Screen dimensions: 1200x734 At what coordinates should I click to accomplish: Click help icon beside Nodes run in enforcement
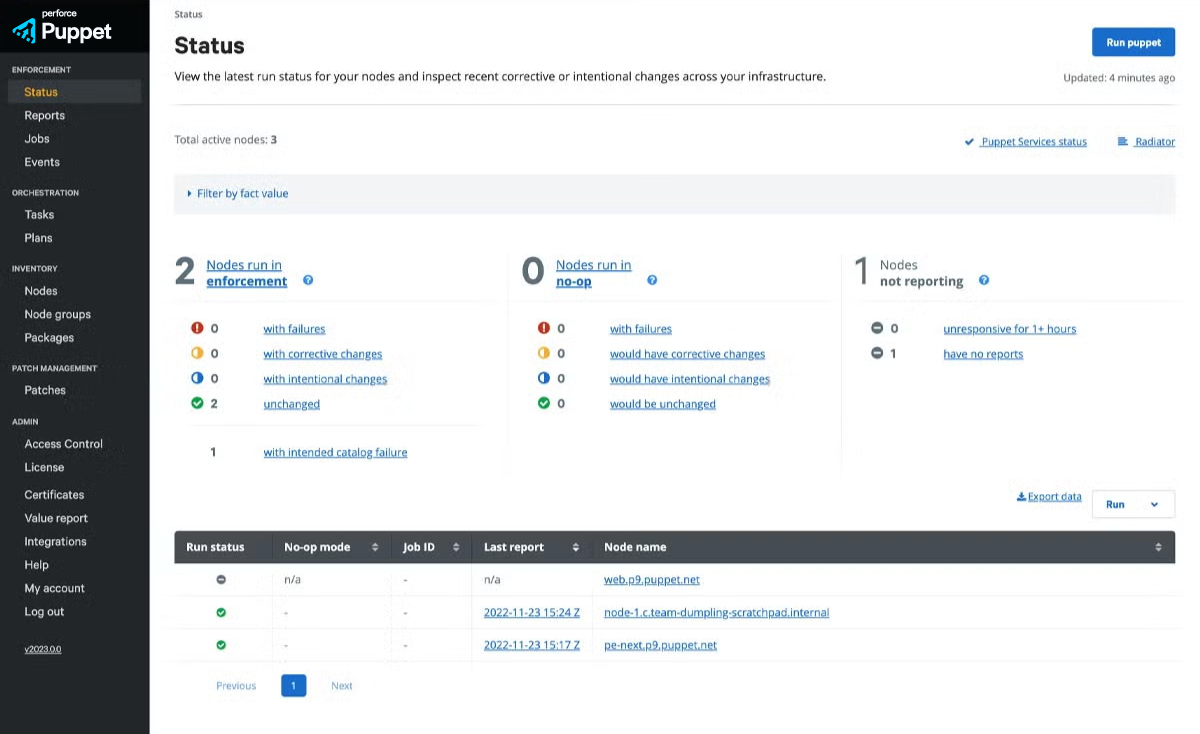click(x=308, y=281)
